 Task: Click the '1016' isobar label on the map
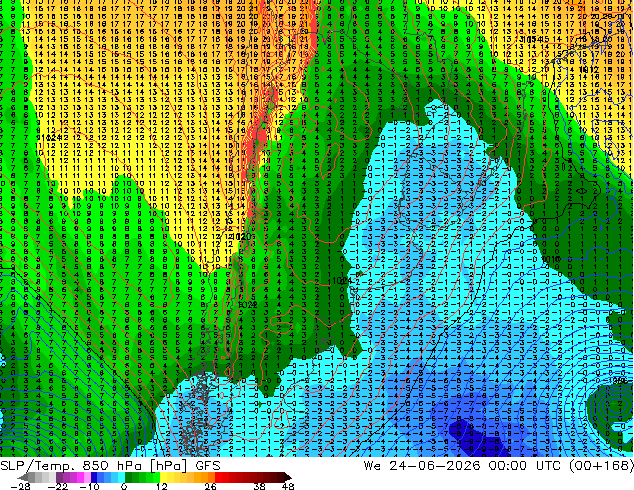tap(551, 259)
